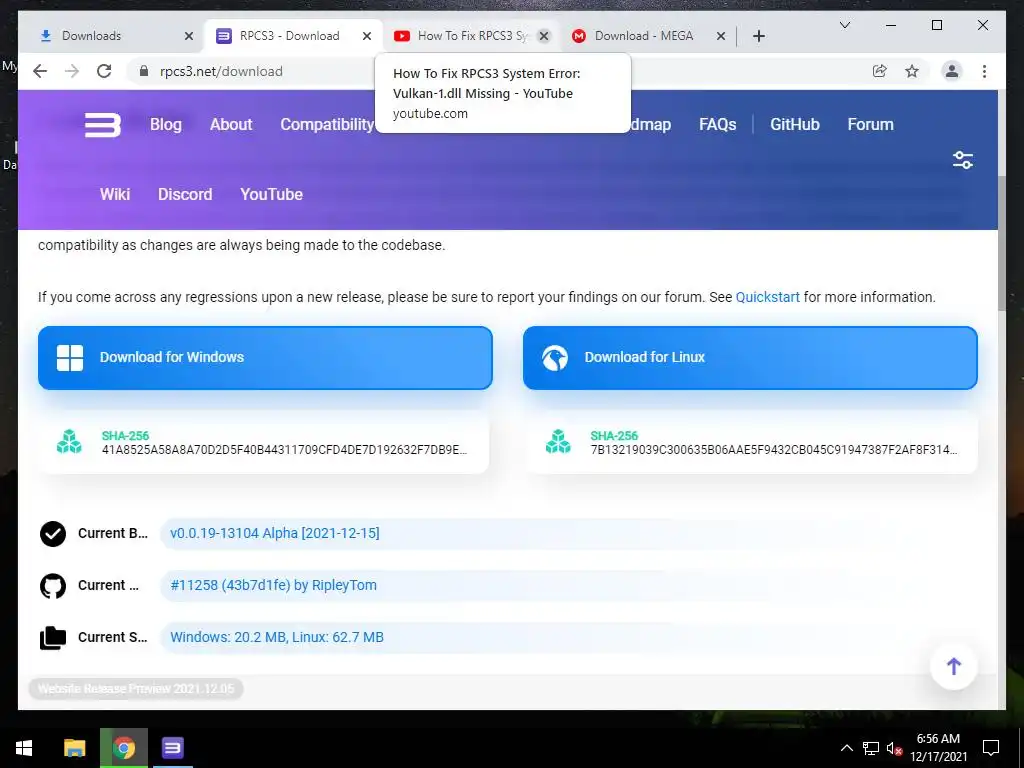Close the YouTube How To Fix tab

tap(543, 36)
